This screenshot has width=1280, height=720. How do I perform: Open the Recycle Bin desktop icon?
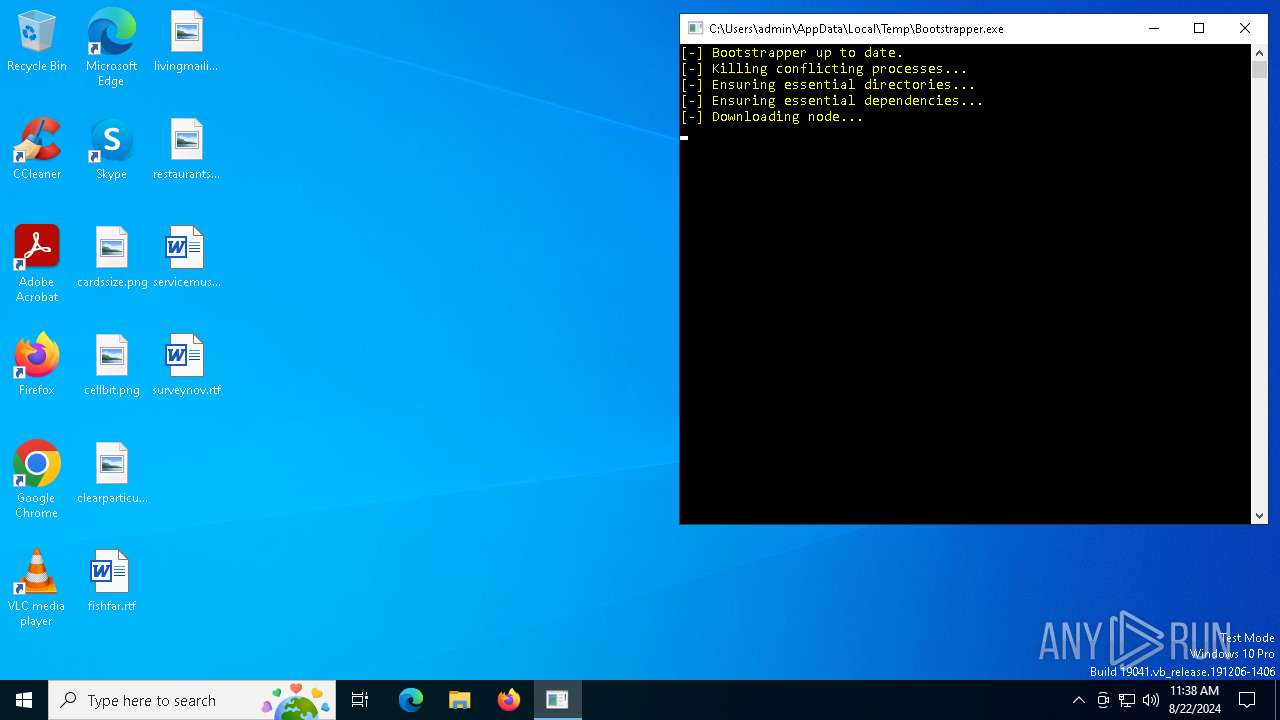37,42
